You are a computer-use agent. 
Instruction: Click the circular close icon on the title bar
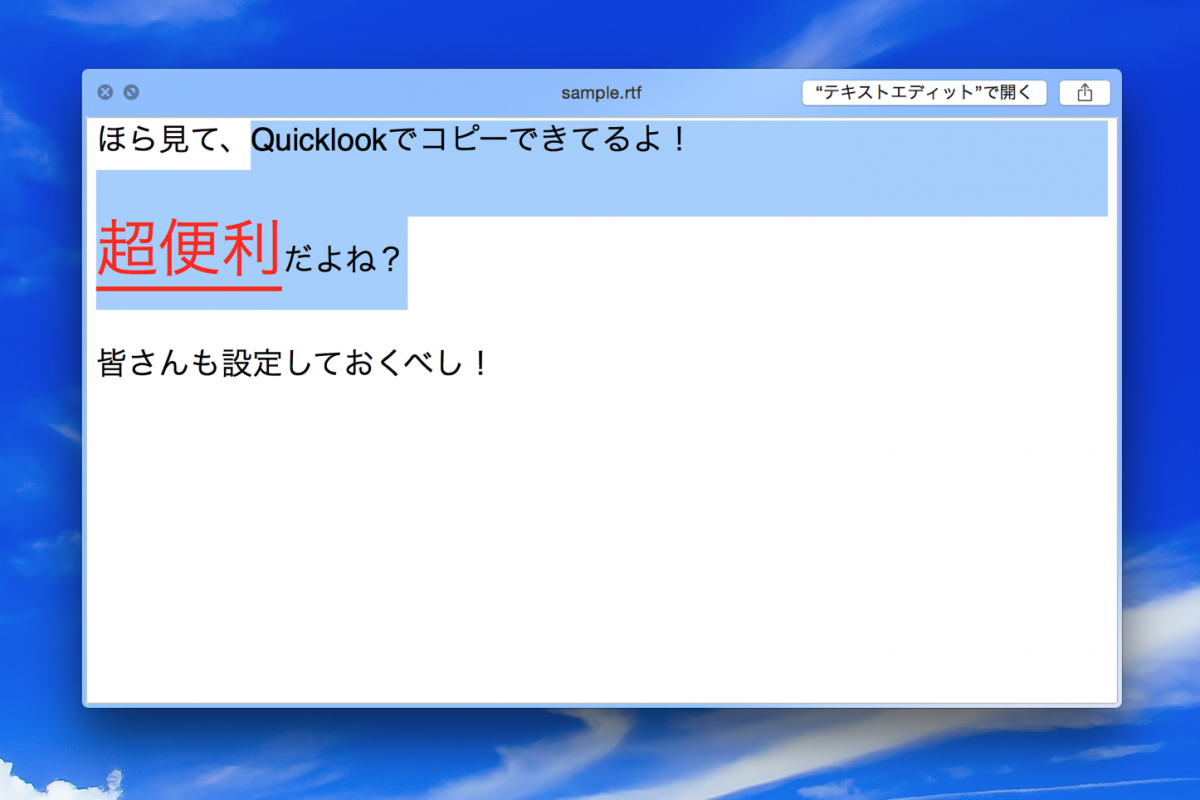[x=104, y=91]
